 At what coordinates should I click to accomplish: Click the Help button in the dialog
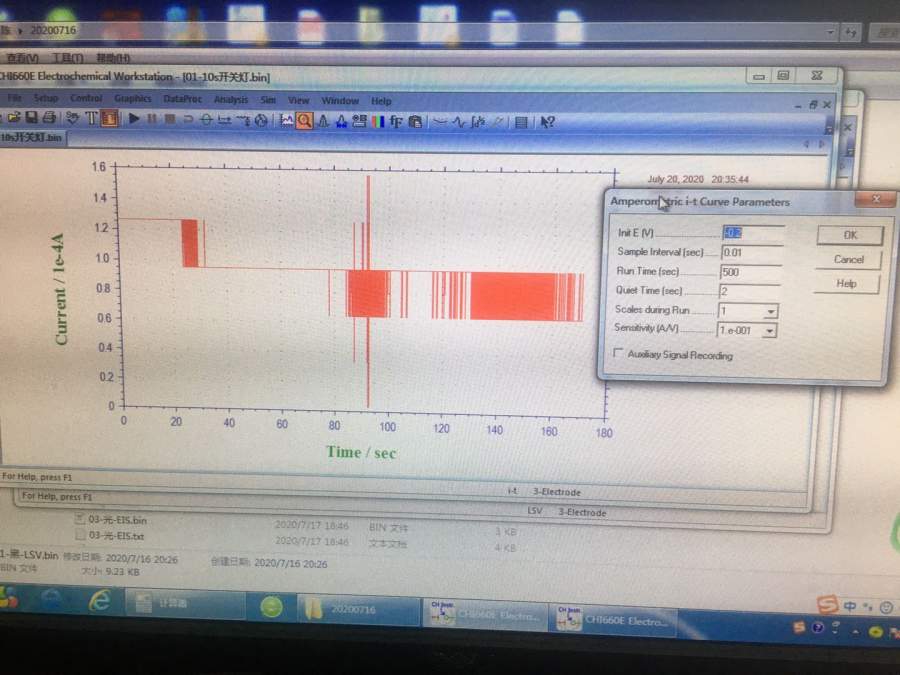pos(846,284)
